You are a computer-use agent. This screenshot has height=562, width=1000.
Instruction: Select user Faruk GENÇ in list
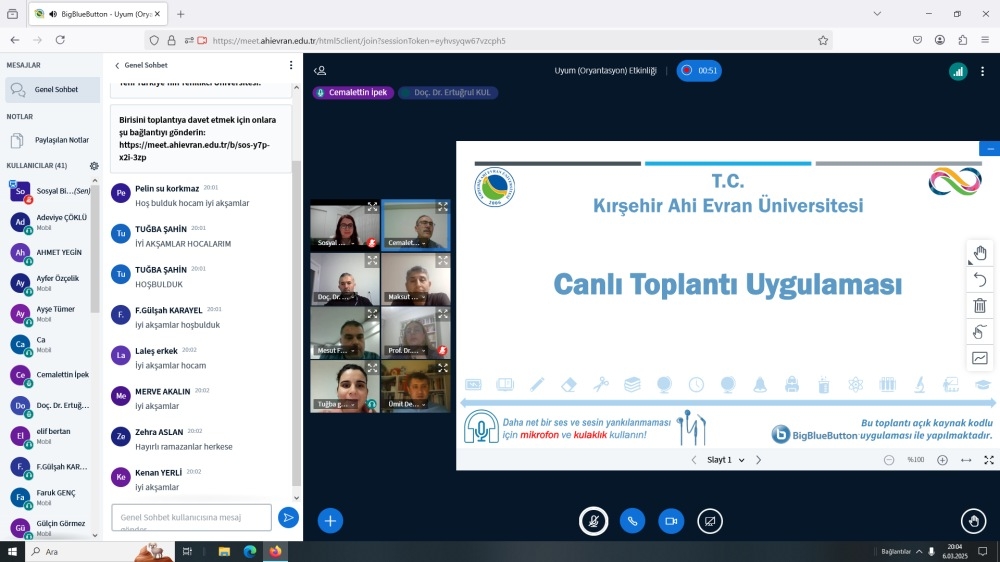point(50,498)
